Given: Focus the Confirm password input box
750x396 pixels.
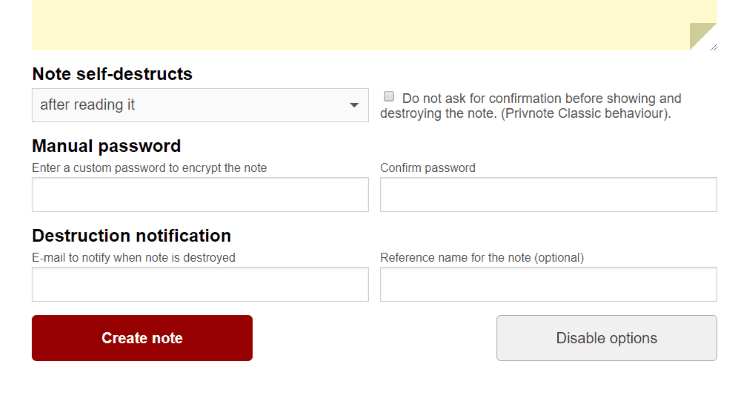Looking at the screenshot, I should [x=548, y=195].
